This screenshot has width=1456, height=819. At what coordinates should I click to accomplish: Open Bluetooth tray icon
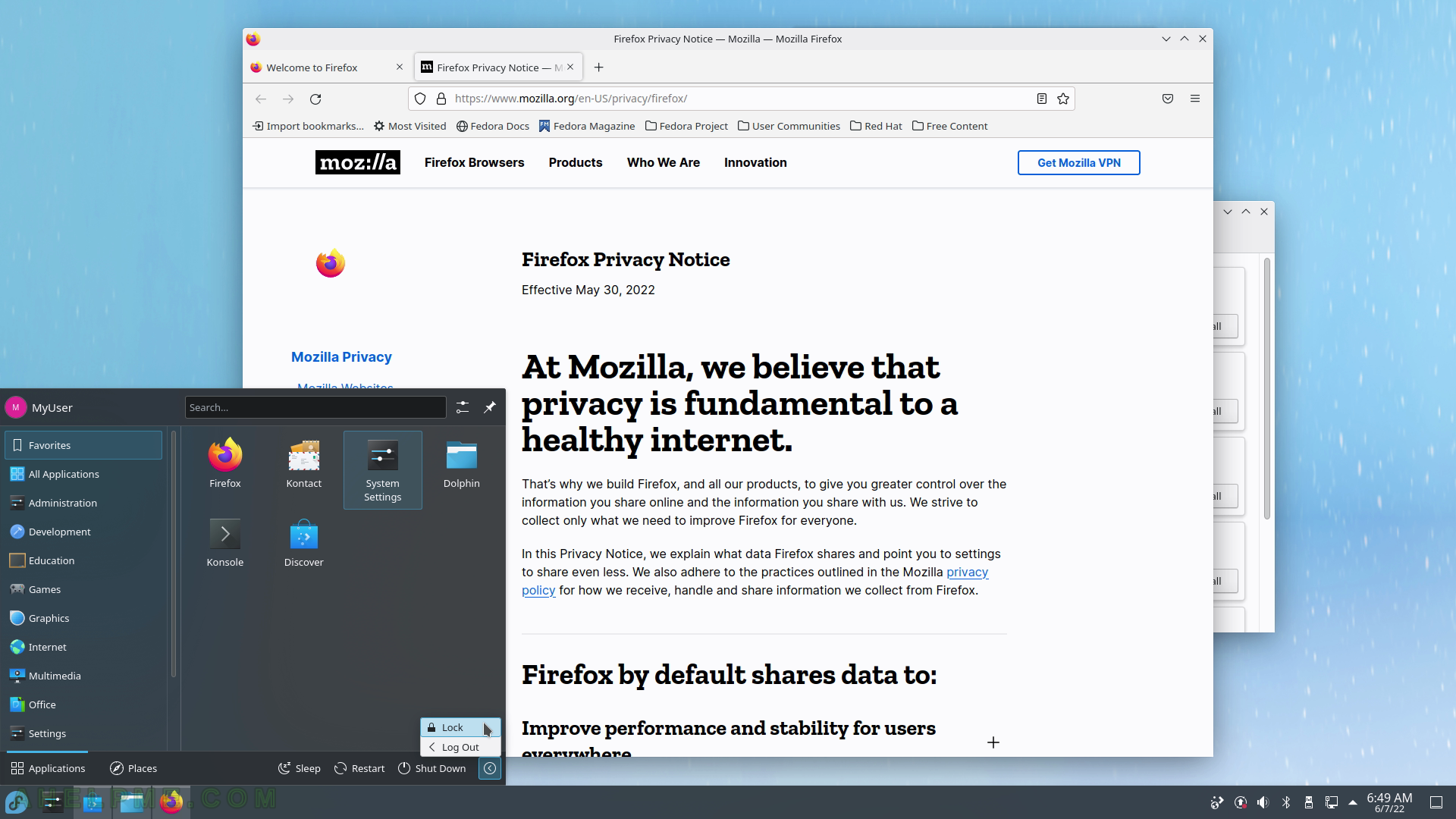(x=1285, y=802)
